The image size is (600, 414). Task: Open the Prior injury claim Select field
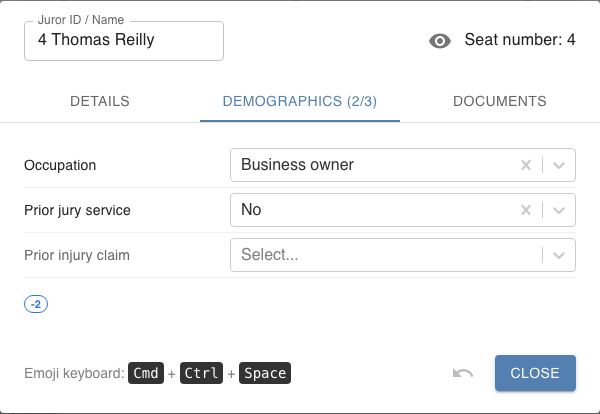[x=403, y=255]
